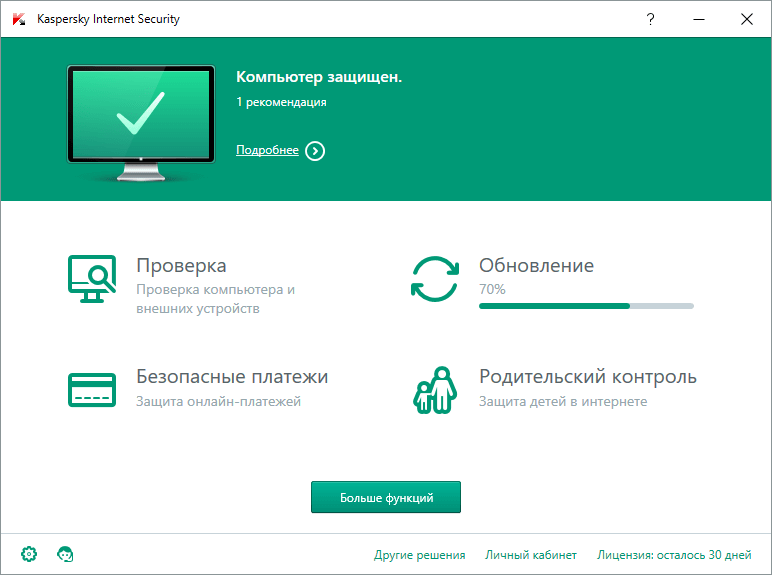Click the protected computer monitor image
The height and width of the screenshot is (575, 772).
(141, 123)
